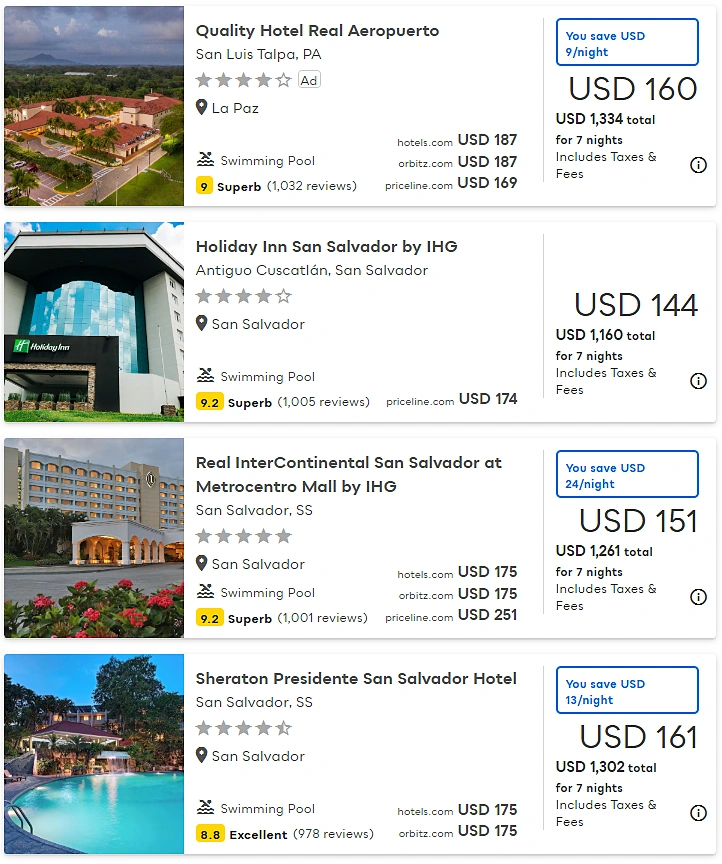Open Real InterContinental San Salvador listing title
Screen dimensions: 722x864
tap(349, 474)
